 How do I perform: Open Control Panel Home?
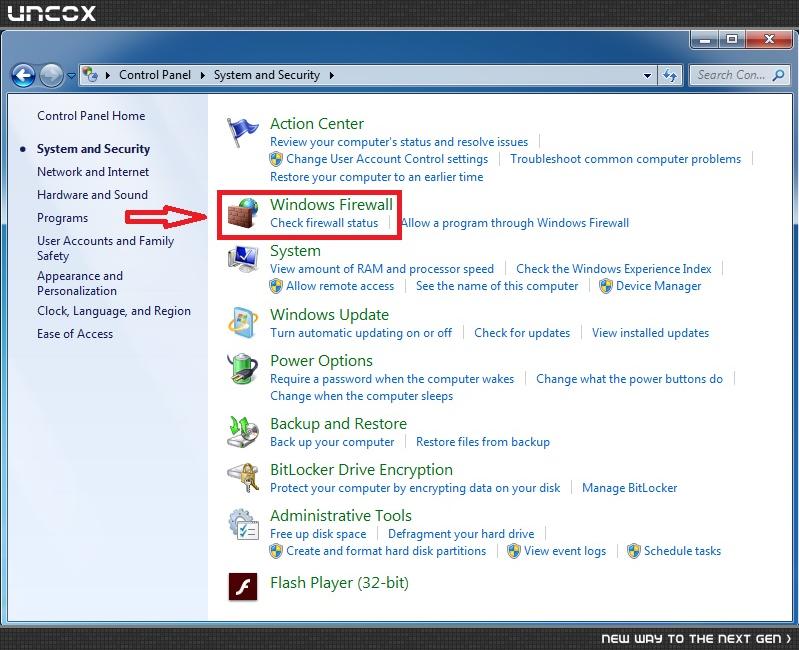coord(91,116)
